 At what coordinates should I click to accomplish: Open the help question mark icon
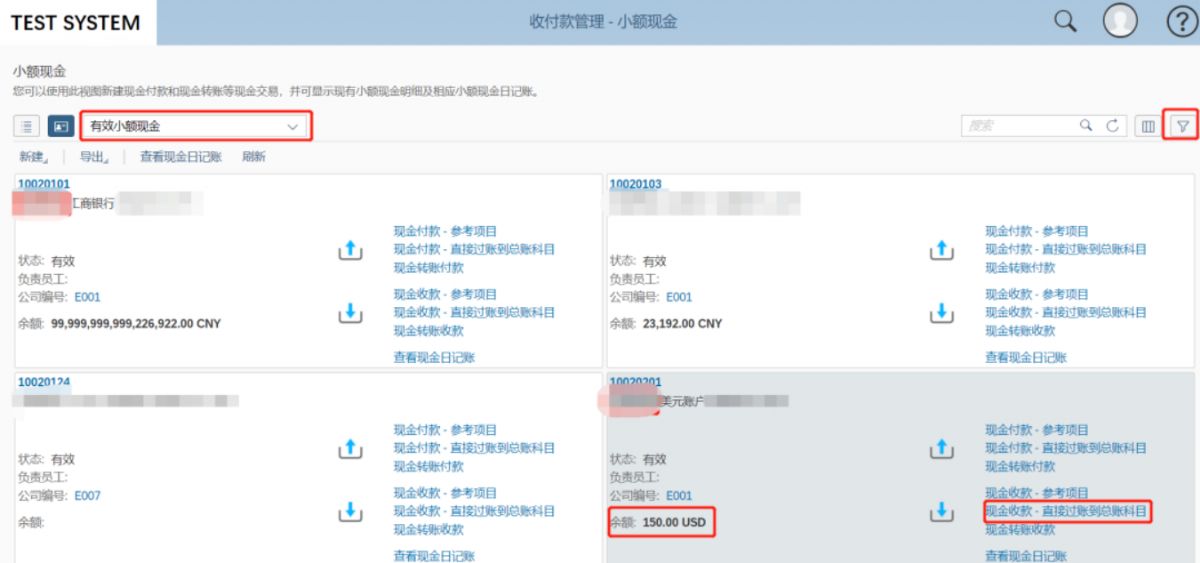pyautogui.click(x=1181, y=22)
